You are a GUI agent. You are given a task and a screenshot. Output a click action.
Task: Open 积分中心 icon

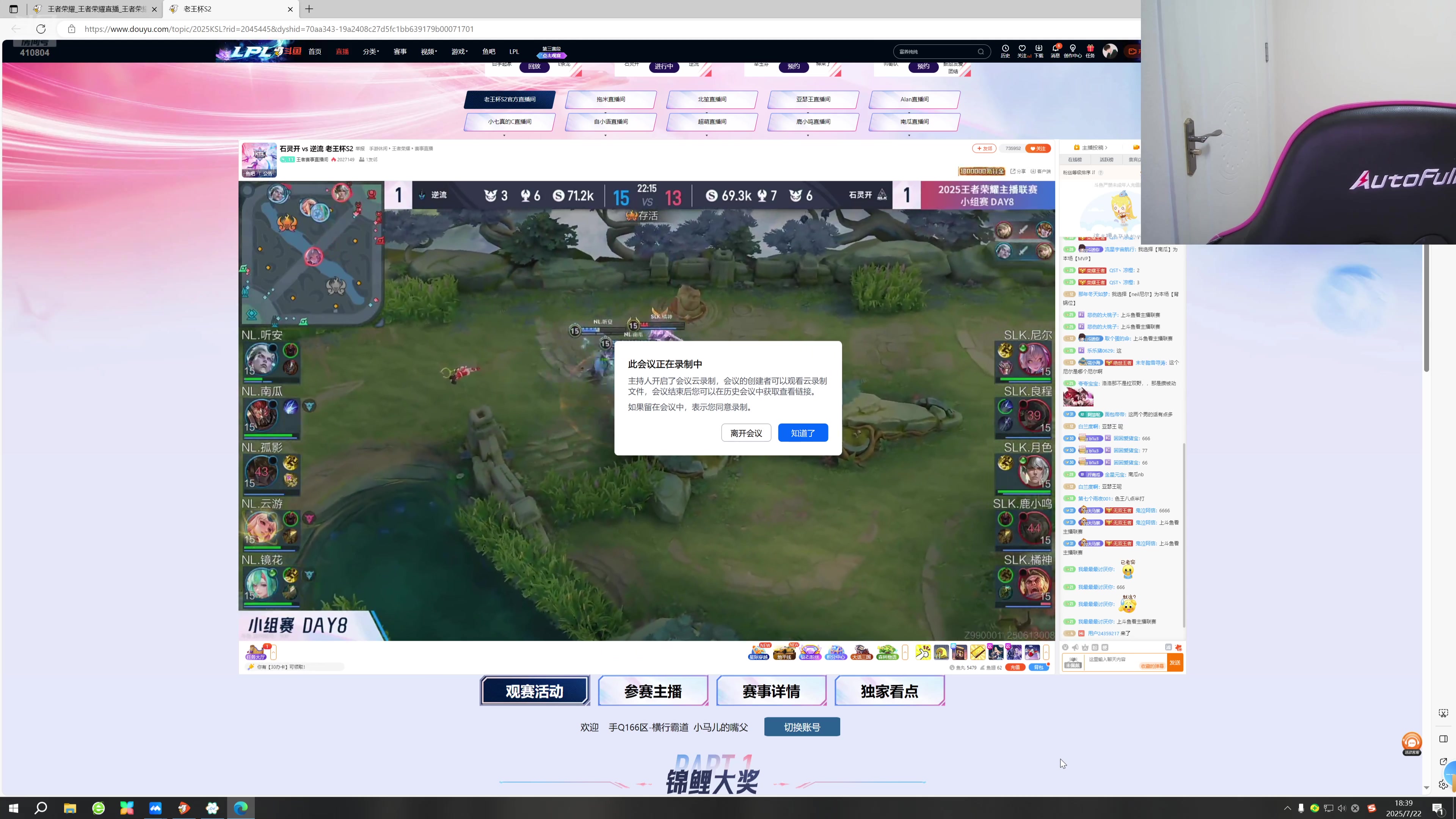(x=835, y=652)
